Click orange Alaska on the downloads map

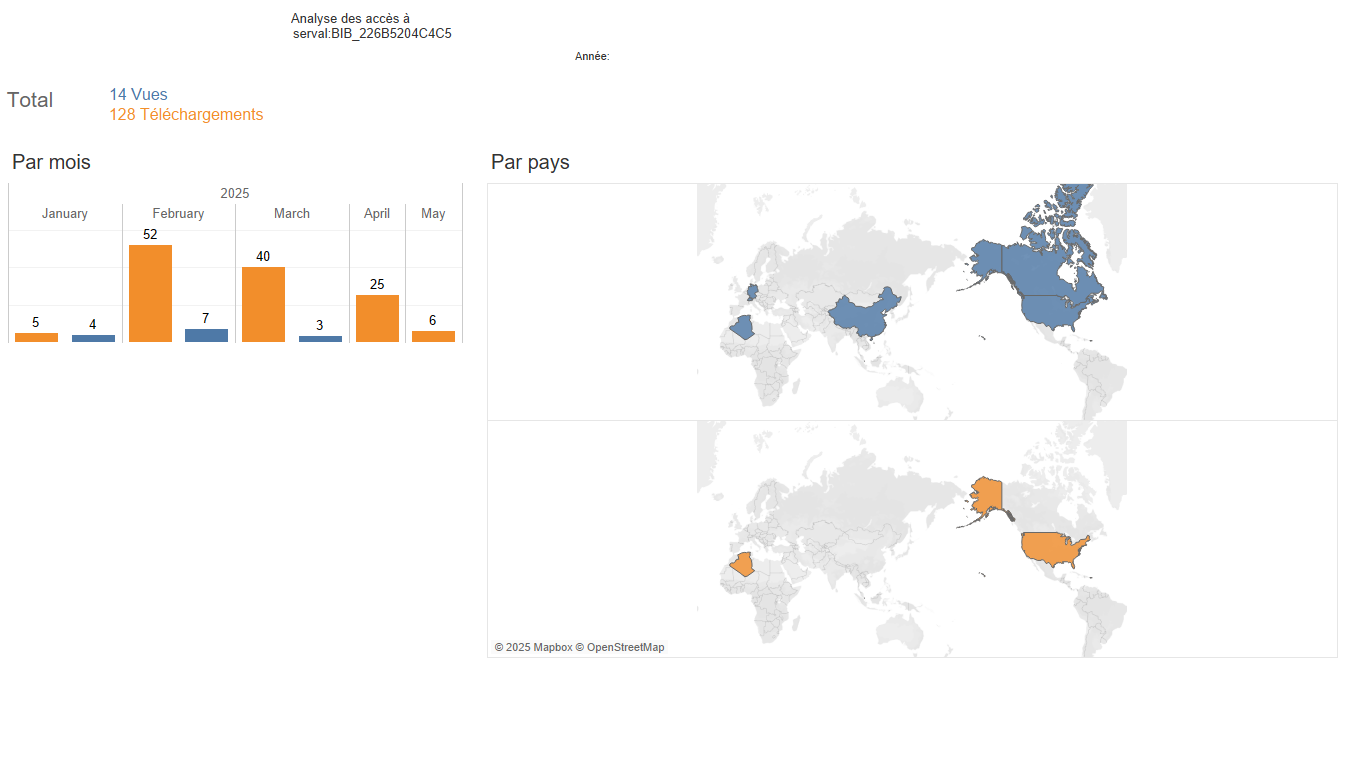point(986,496)
